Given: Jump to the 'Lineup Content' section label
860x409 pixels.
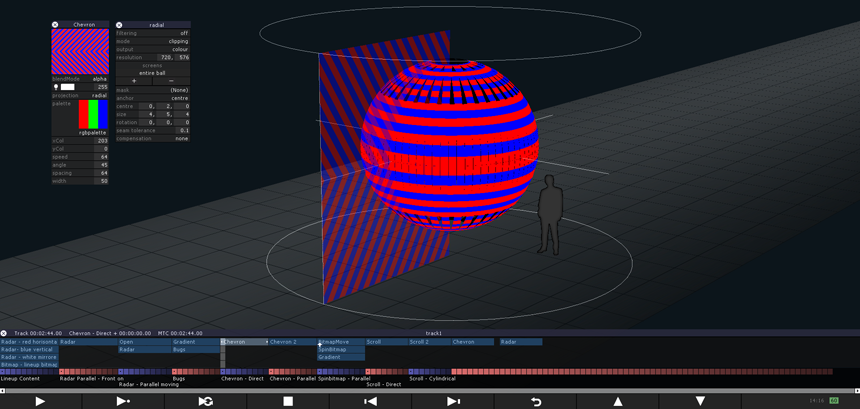Looking at the screenshot, I should coord(20,378).
